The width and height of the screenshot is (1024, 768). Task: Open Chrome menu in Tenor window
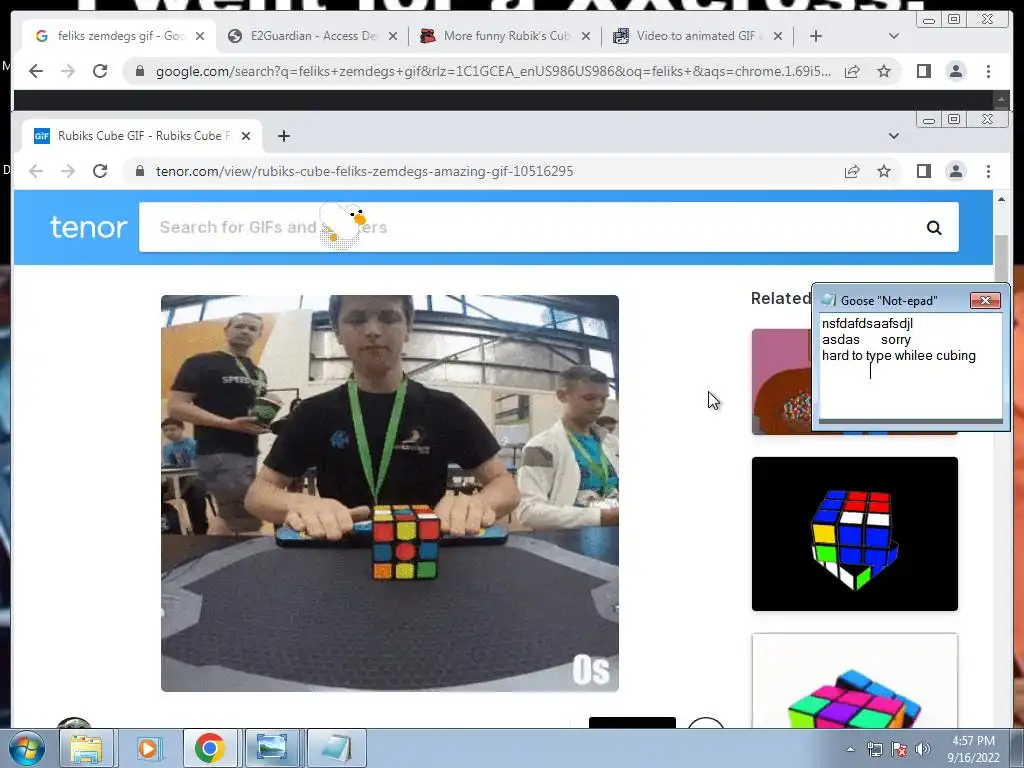(988, 171)
